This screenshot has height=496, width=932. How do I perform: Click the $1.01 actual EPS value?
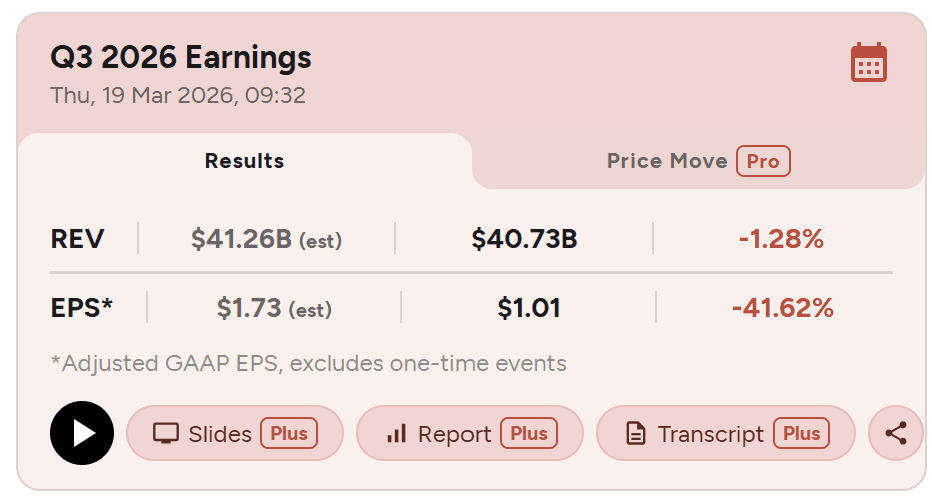click(529, 308)
